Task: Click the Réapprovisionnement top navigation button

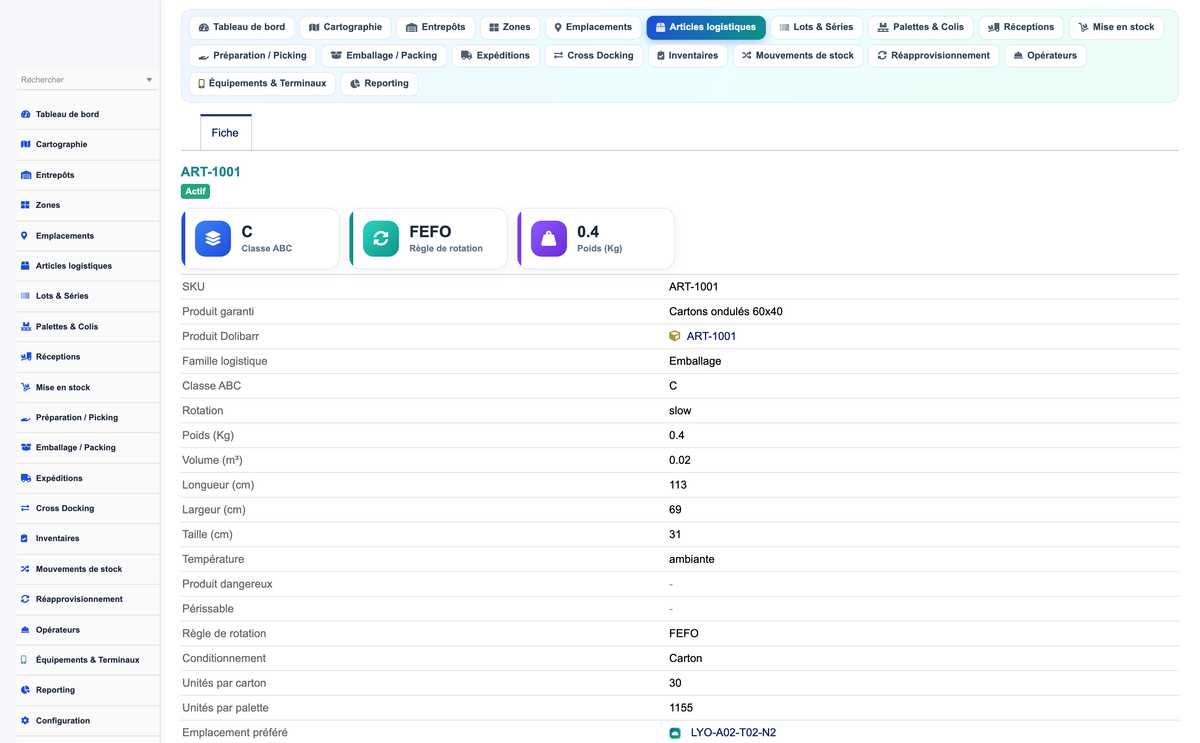Action: [x=933, y=55]
